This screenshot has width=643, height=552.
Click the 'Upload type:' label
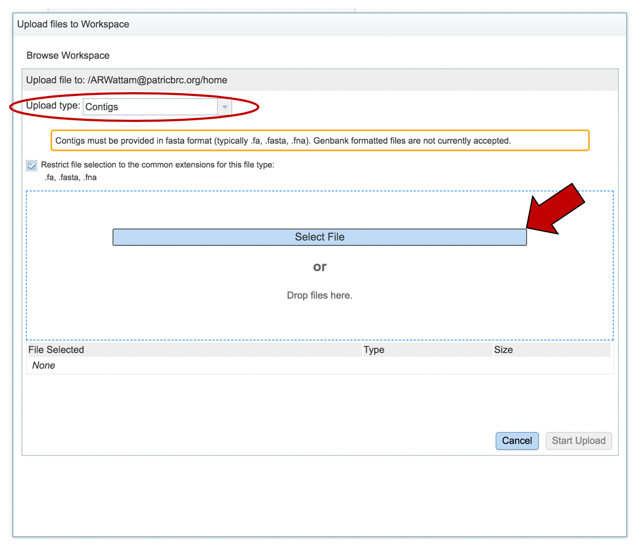[53, 106]
